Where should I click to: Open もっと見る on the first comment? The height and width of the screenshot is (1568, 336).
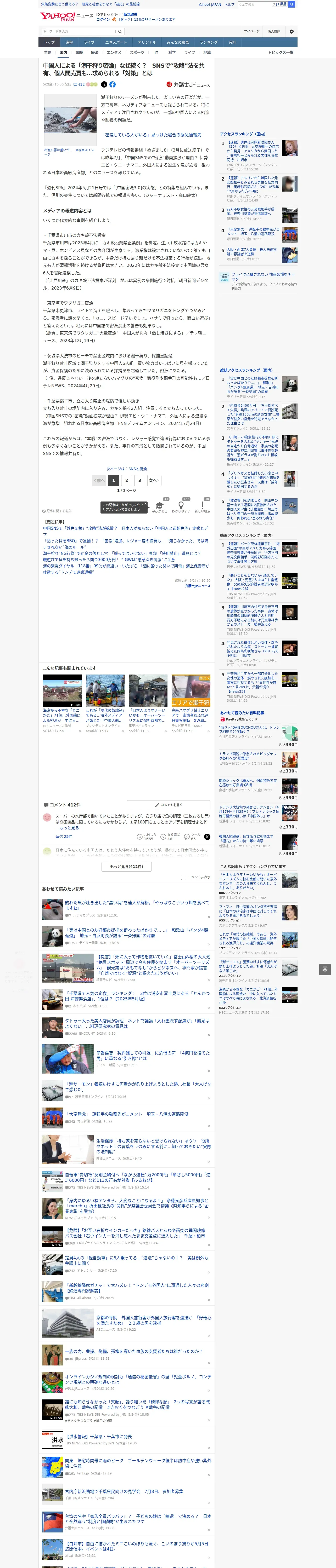(69, 828)
